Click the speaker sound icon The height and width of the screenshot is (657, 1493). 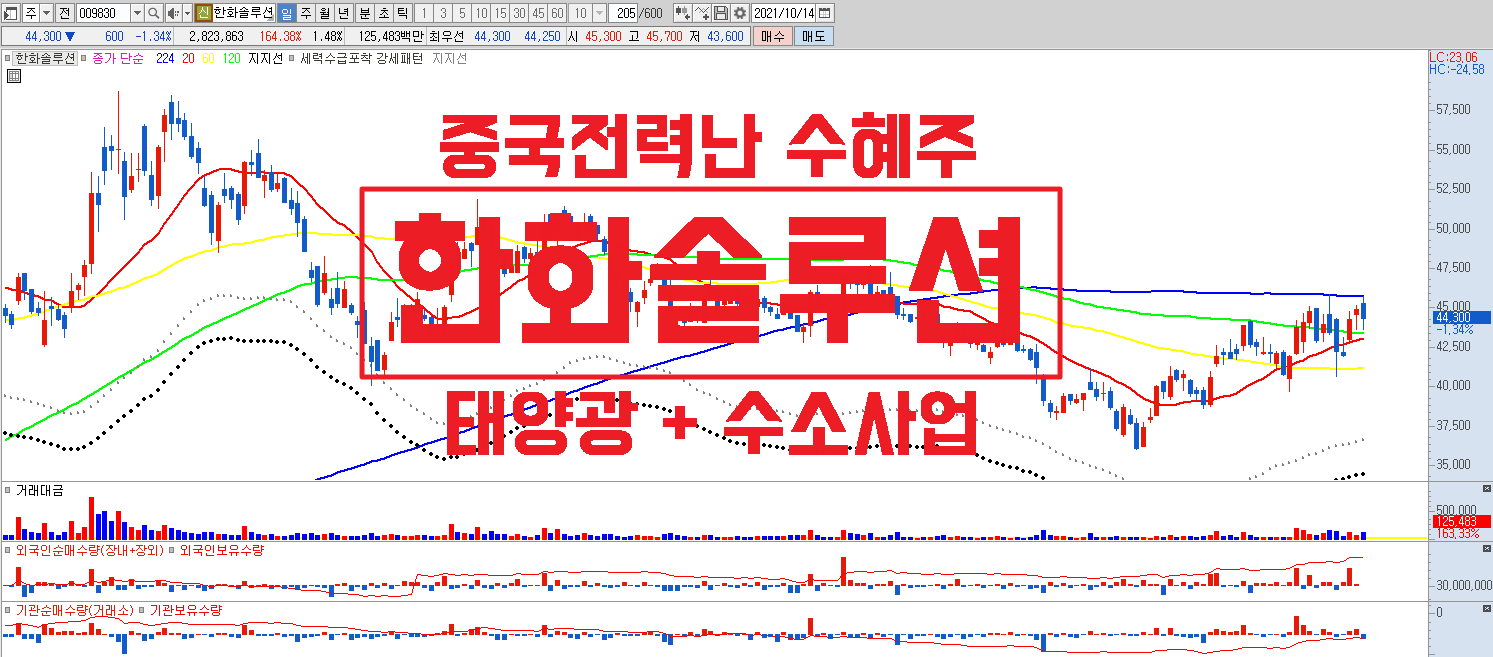172,13
